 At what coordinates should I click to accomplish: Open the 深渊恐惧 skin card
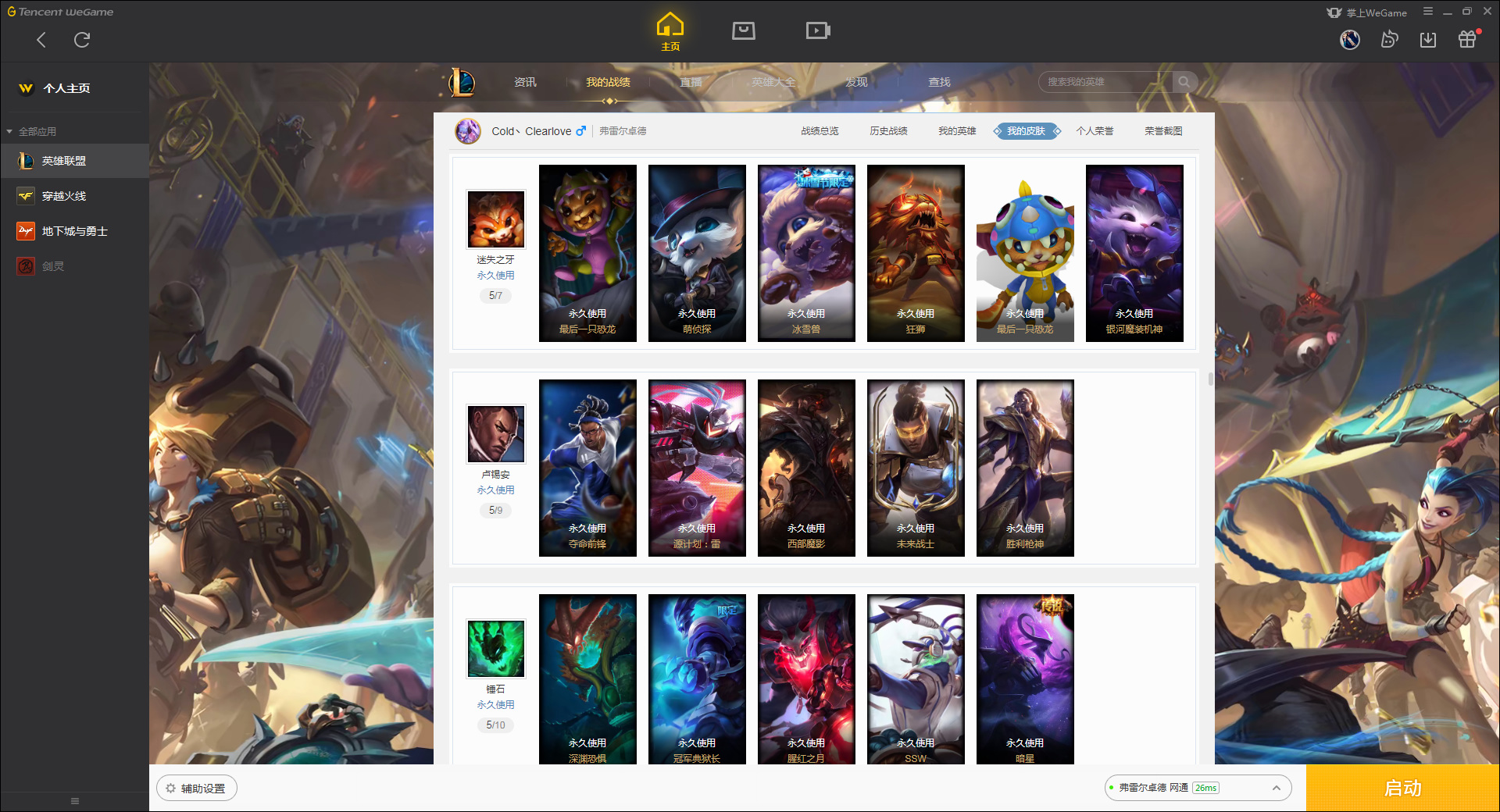pos(587,679)
